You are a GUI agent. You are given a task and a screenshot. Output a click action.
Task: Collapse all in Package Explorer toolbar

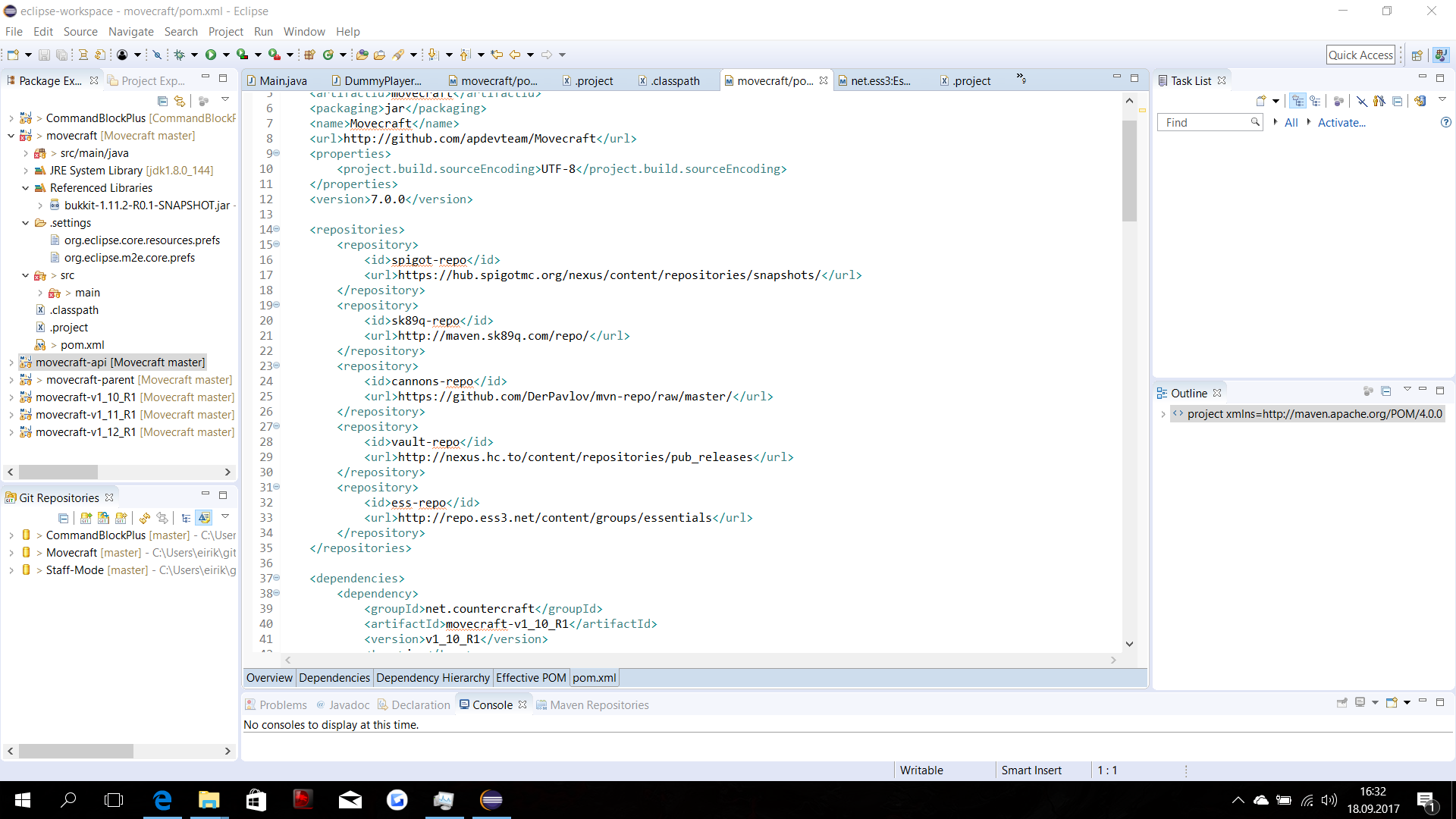tap(162, 101)
